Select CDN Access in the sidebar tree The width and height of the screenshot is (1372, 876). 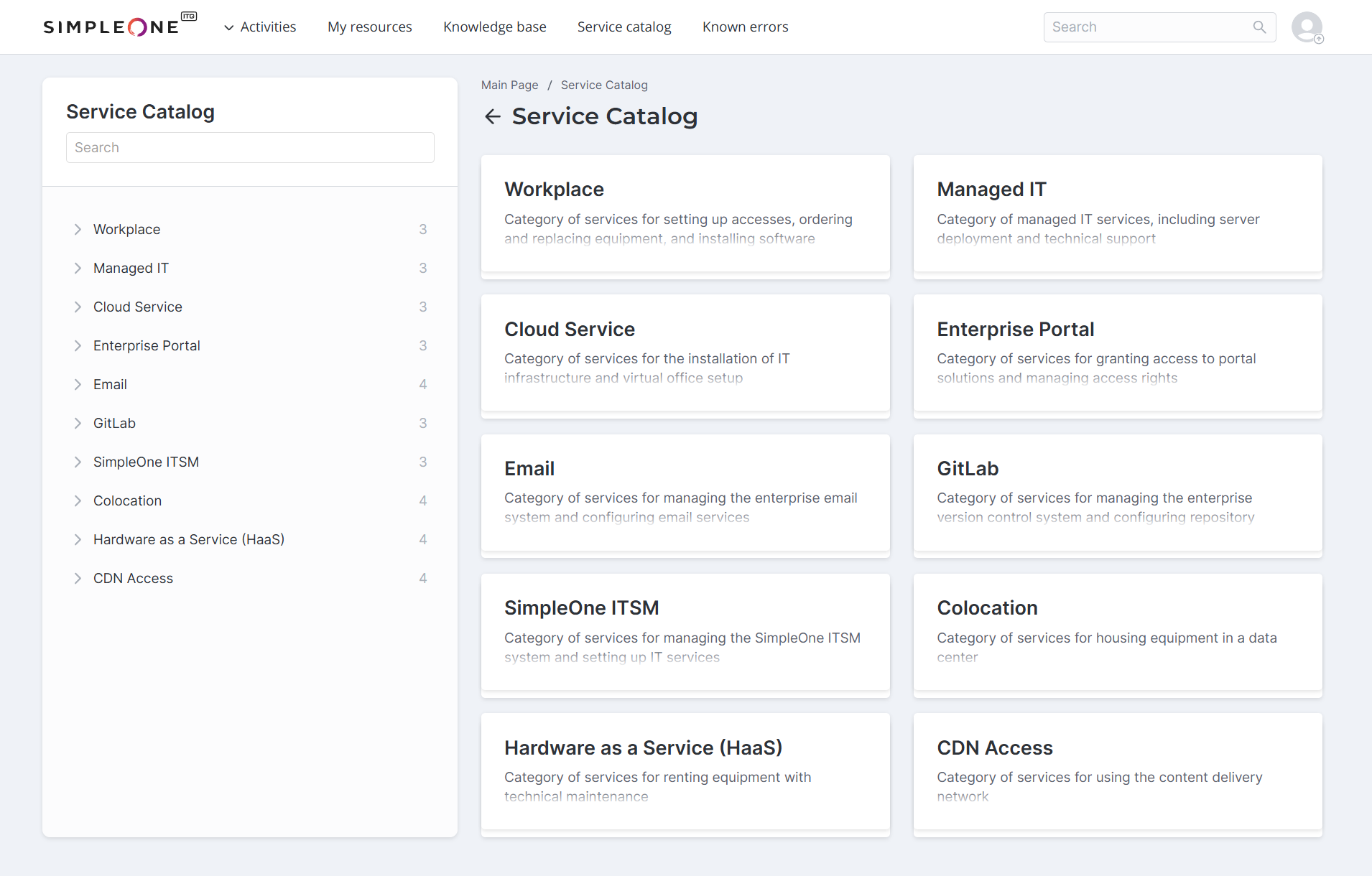pos(133,578)
